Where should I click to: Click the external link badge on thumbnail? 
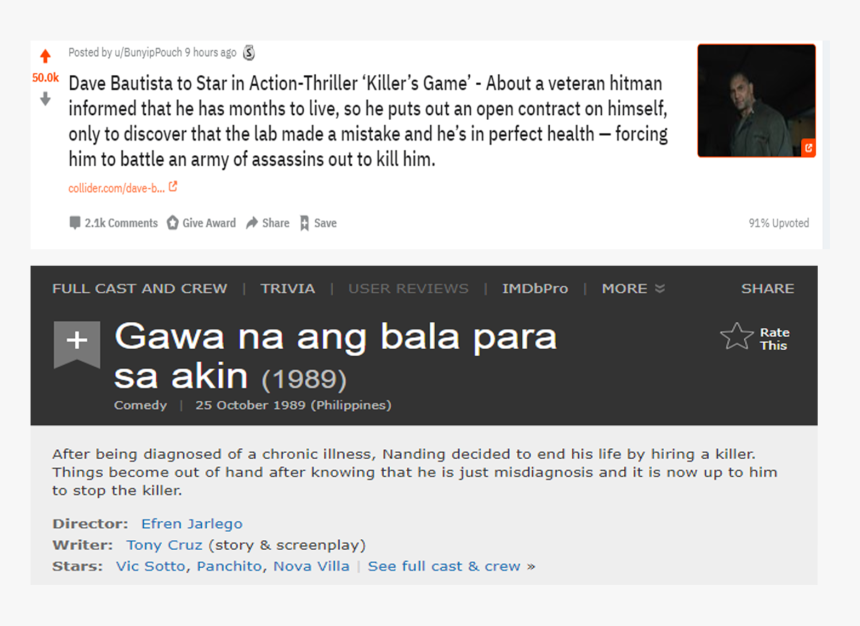pyautogui.click(x=808, y=148)
